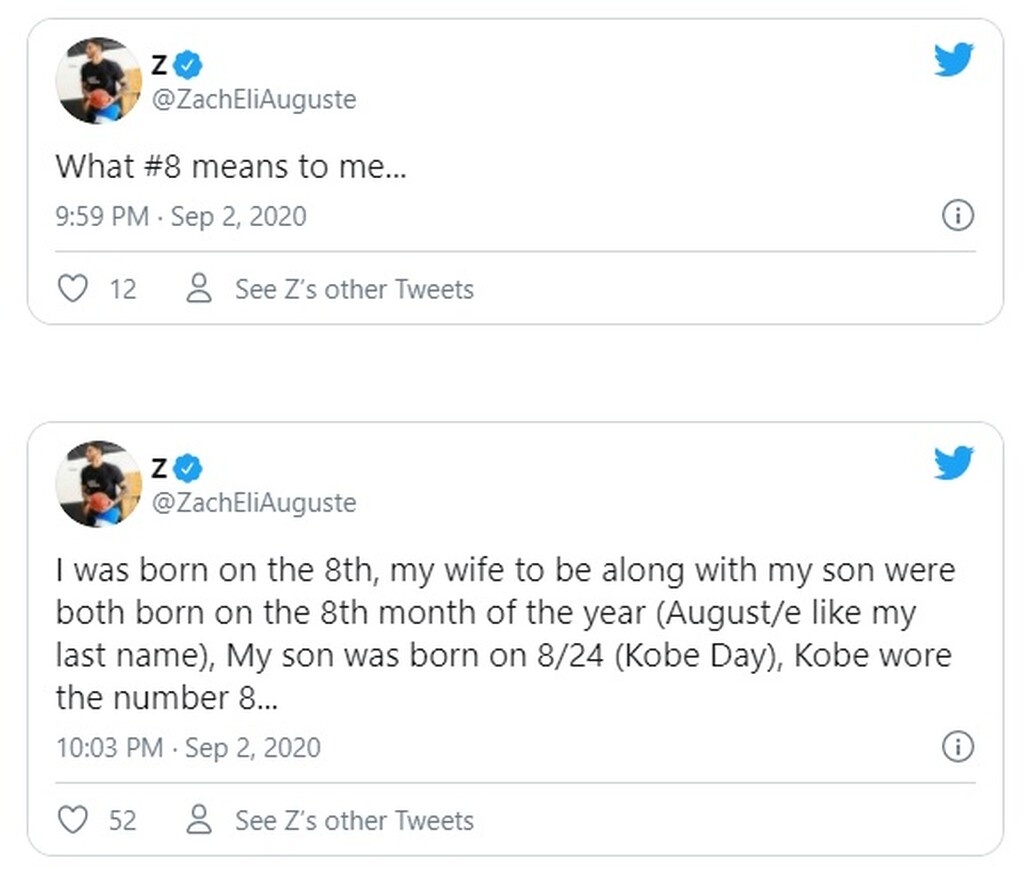Image resolution: width=1024 pixels, height=869 pixels.
Task: Click @ZachEliAuguste handle in second tweet
Action: [253, 502]
